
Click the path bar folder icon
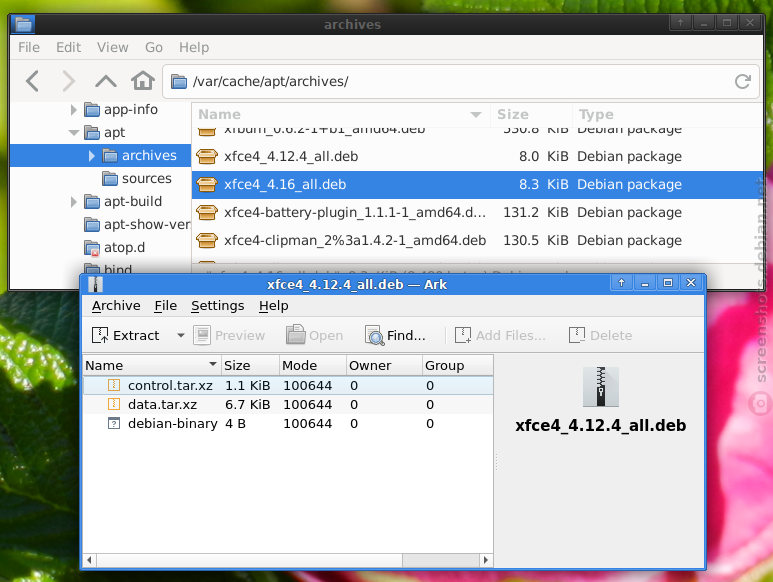pos(178,81)
